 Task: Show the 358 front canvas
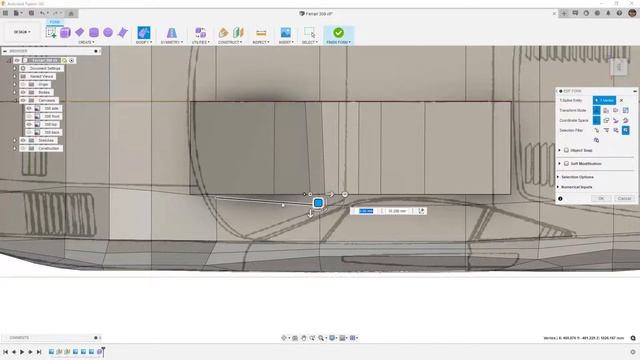click(x=29, y=116)
